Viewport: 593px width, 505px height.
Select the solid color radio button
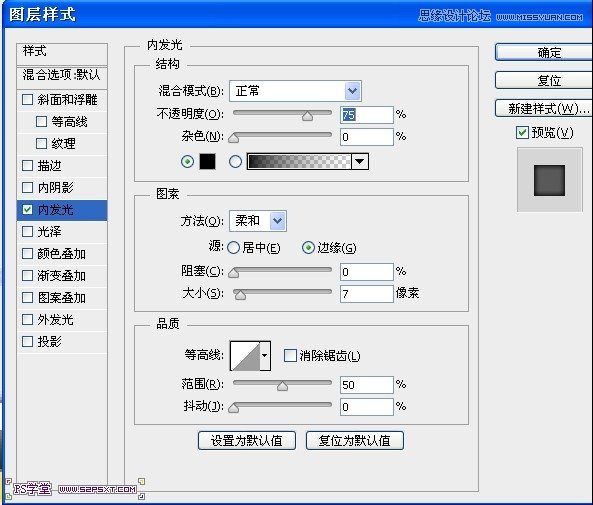tap(187, 162)
